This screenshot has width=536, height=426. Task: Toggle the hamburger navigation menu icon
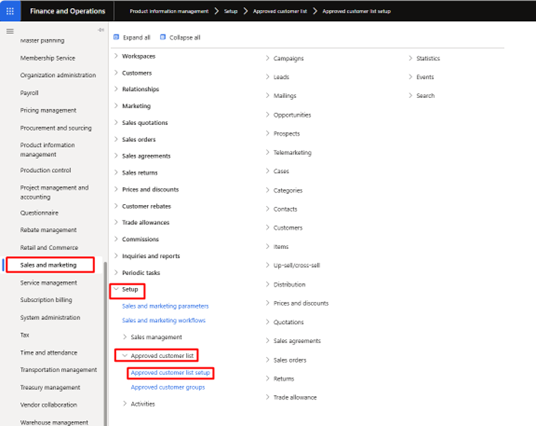[10, 31]
